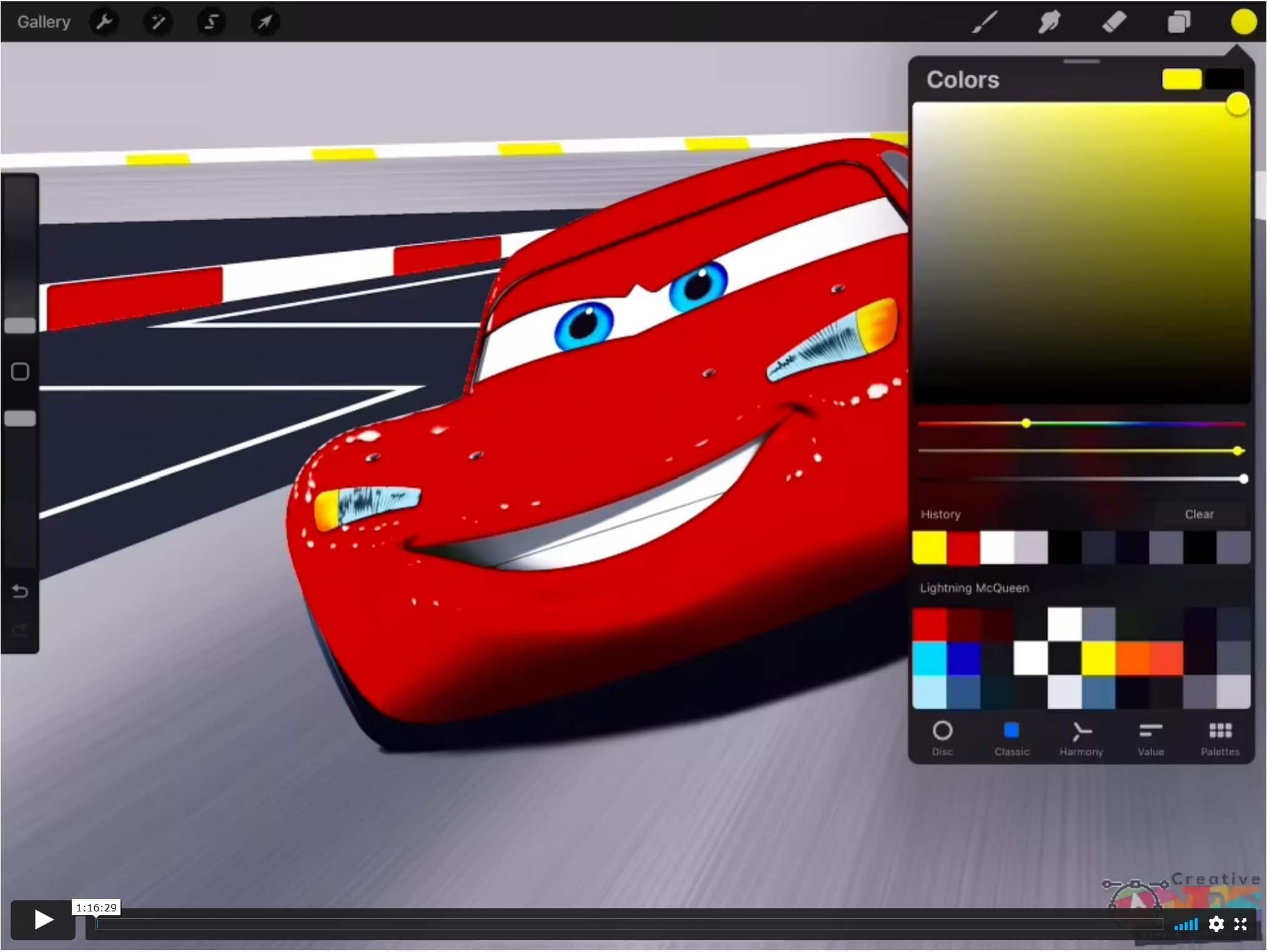Open the Layers panel icon
This screenshot has height=952, width=1267.
point(1179,22)
